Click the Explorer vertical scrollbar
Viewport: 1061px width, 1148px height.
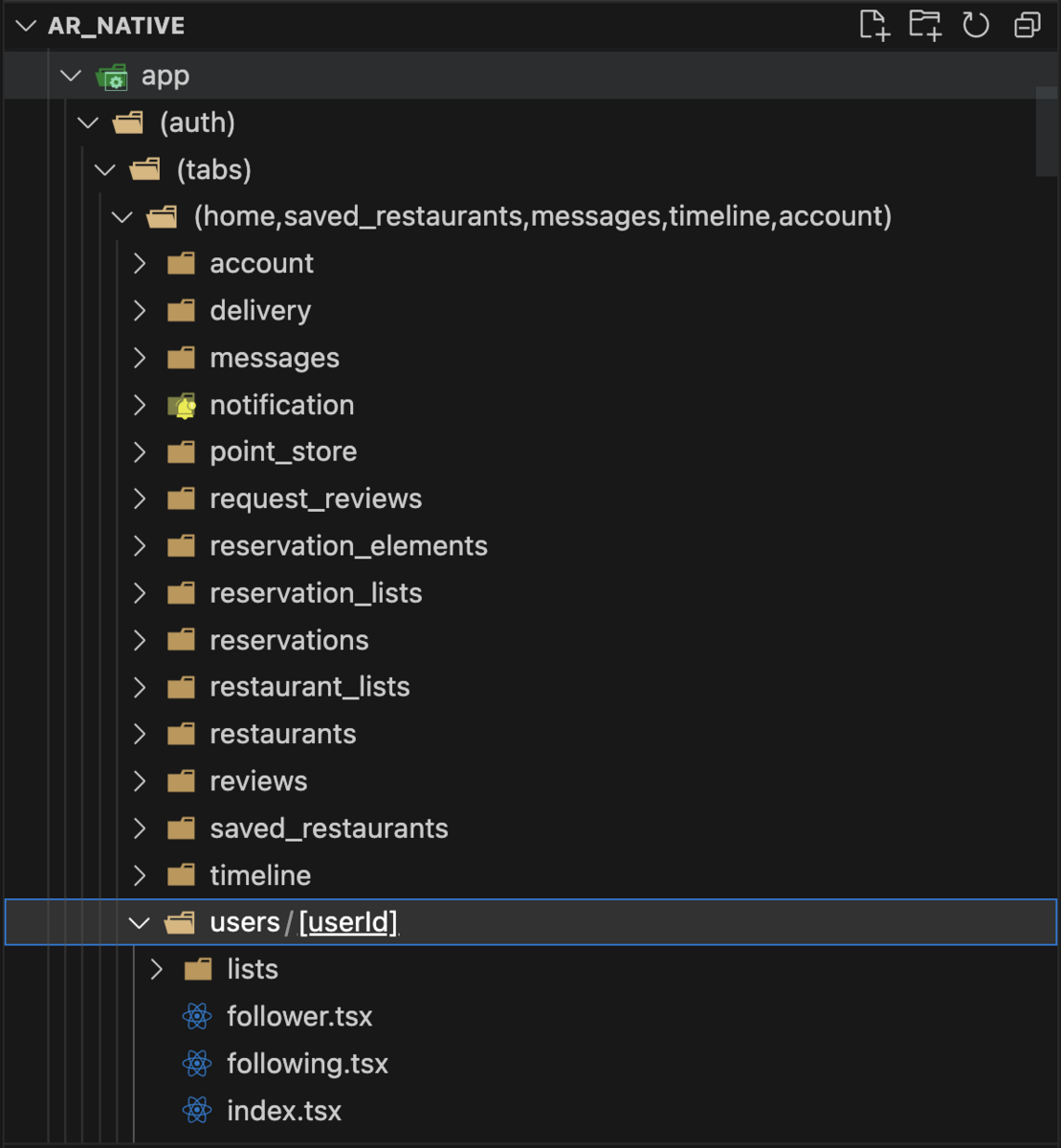1047,132
